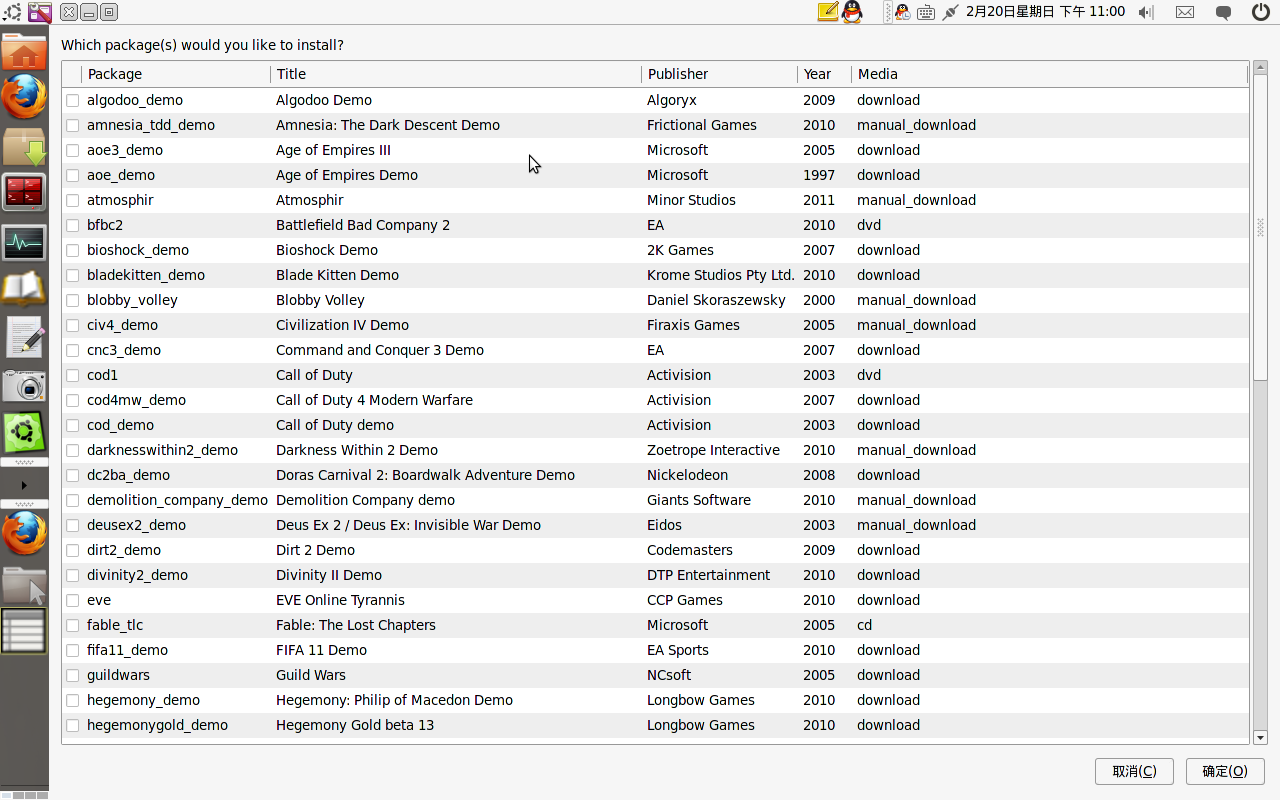Open the mail envelope indicator
The height and width of the screenshot is (800, 1280).
click(x=1185, y=12)
